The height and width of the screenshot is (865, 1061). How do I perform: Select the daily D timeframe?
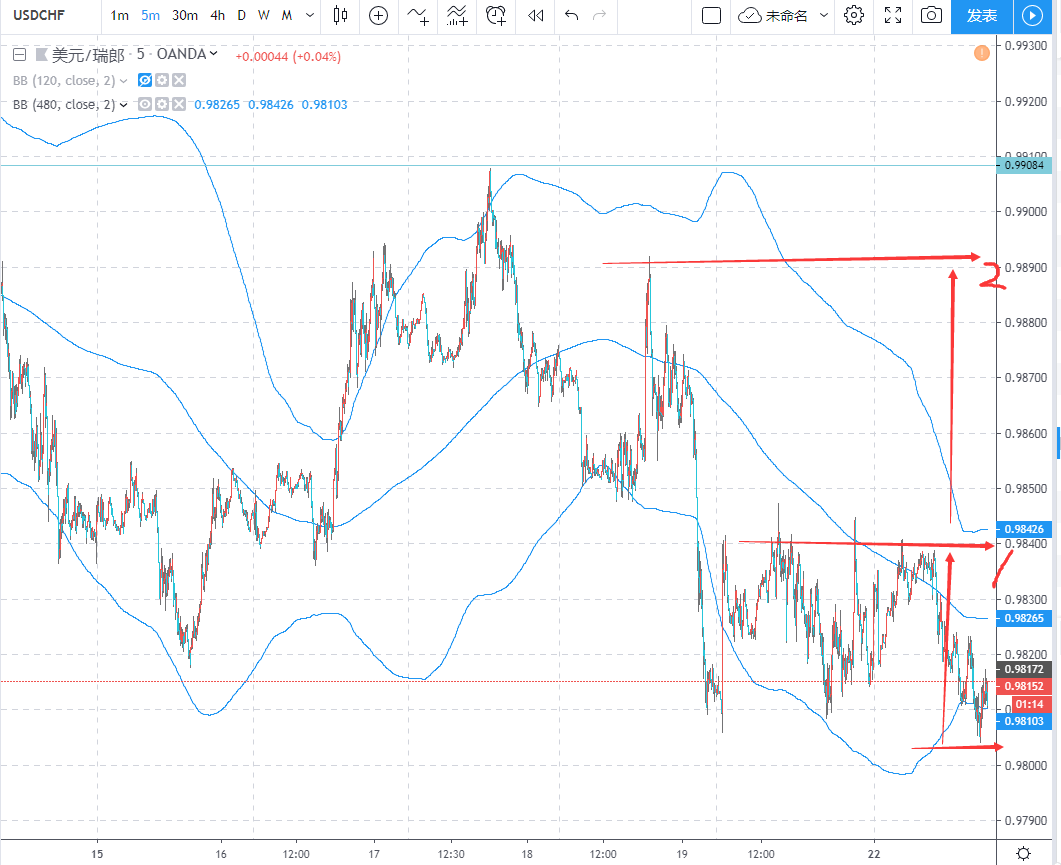tap(242, 15)
